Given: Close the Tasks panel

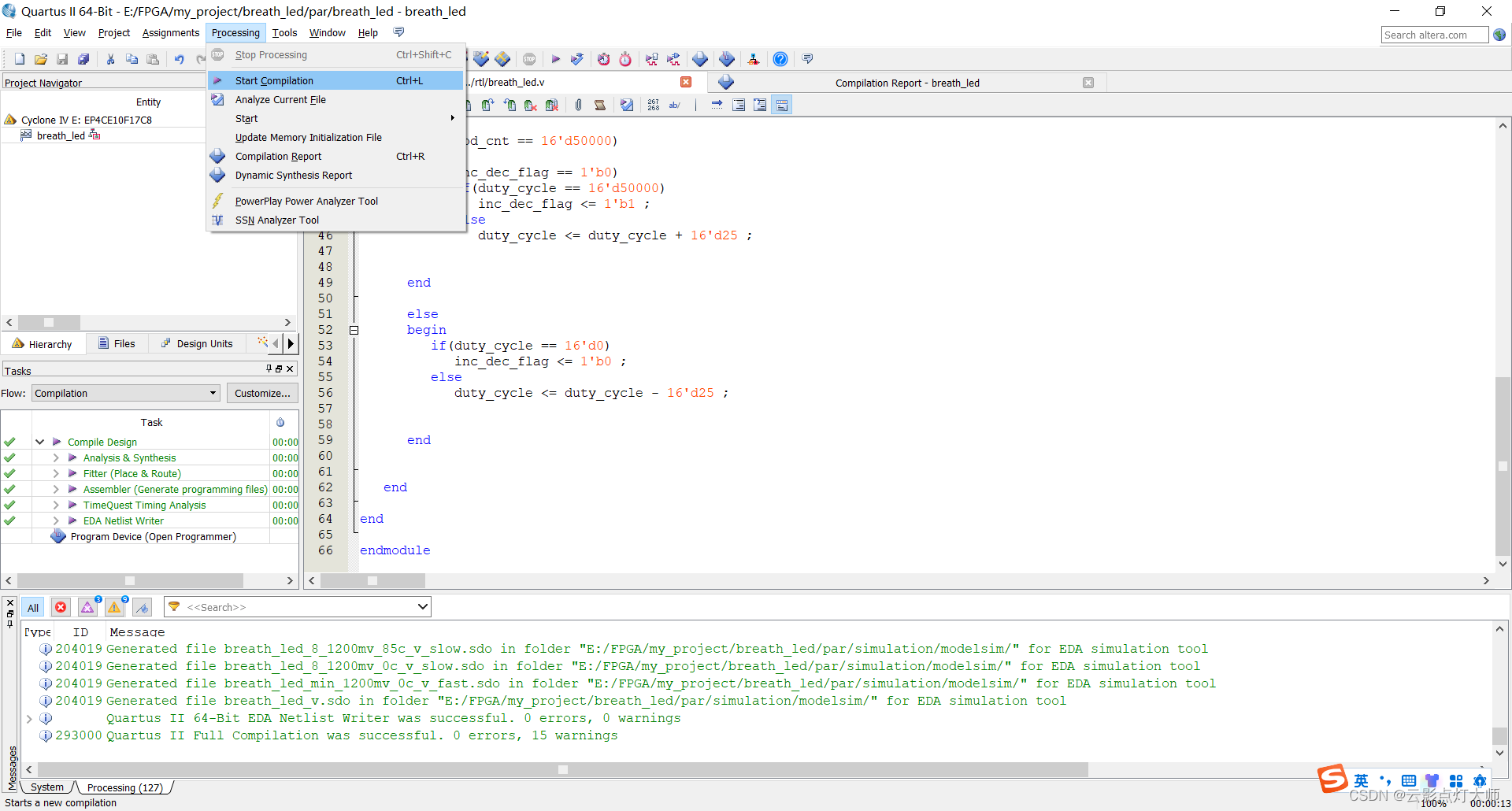Looking at the screenshot, I should (290, 368).
